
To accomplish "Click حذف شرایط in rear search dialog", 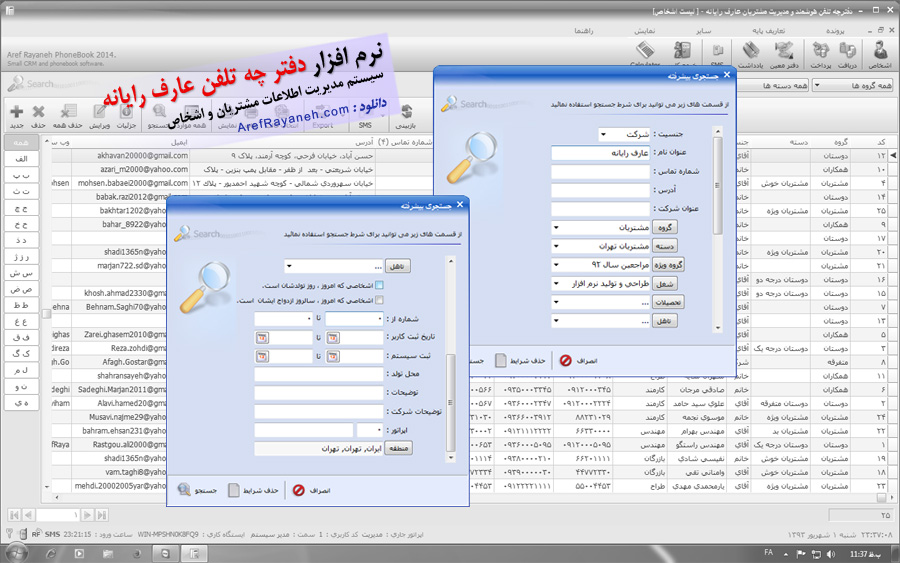I will pos(520,360).
